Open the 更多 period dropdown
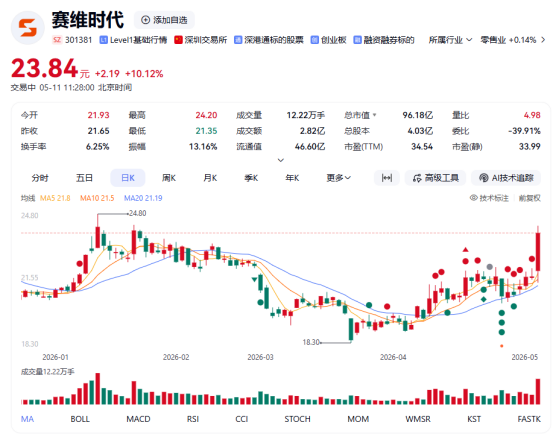This screenshot has width=553, height=438. [x=338, y=178]
